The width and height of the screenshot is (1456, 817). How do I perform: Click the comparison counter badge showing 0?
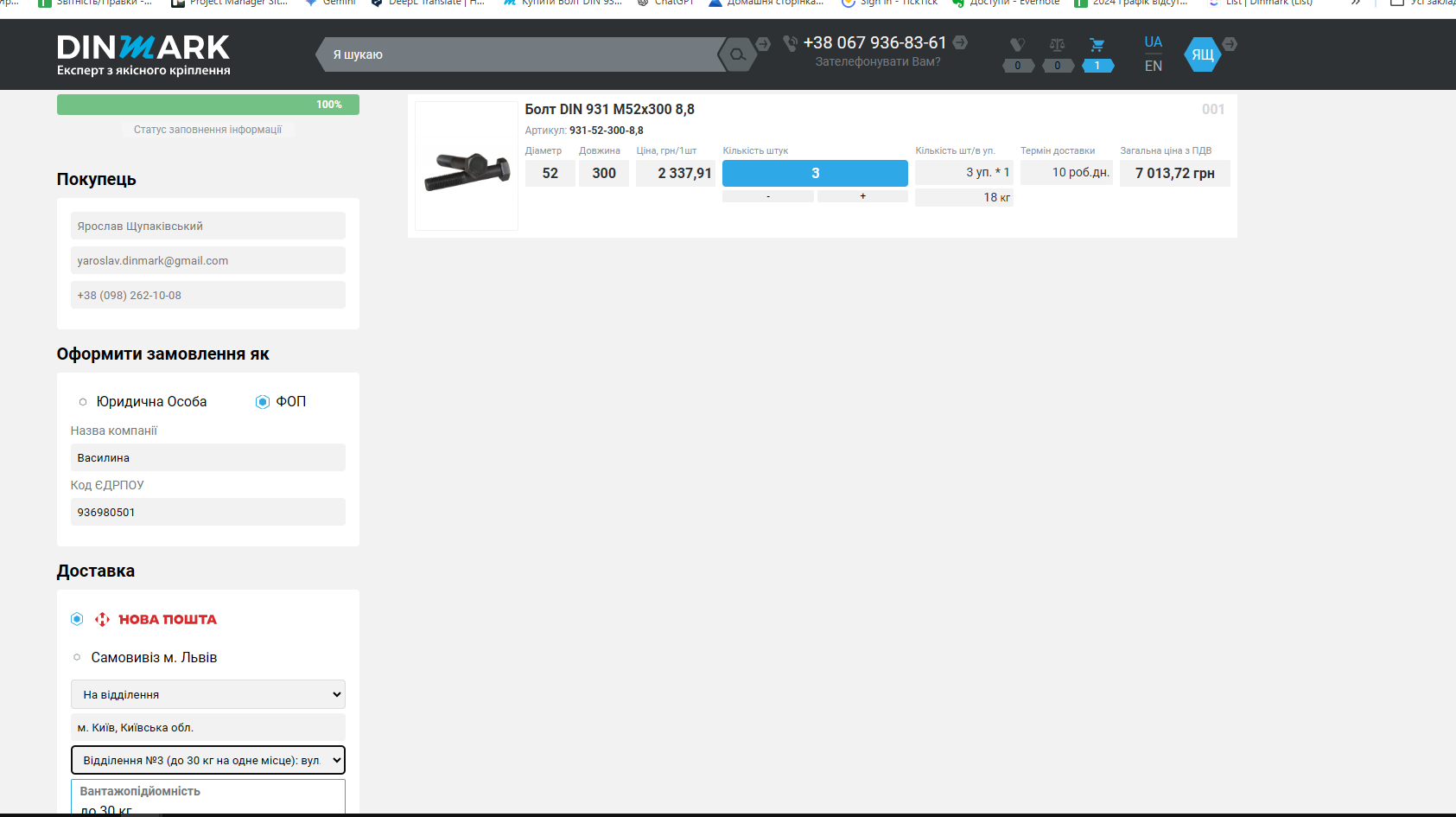click(1058, 66)
